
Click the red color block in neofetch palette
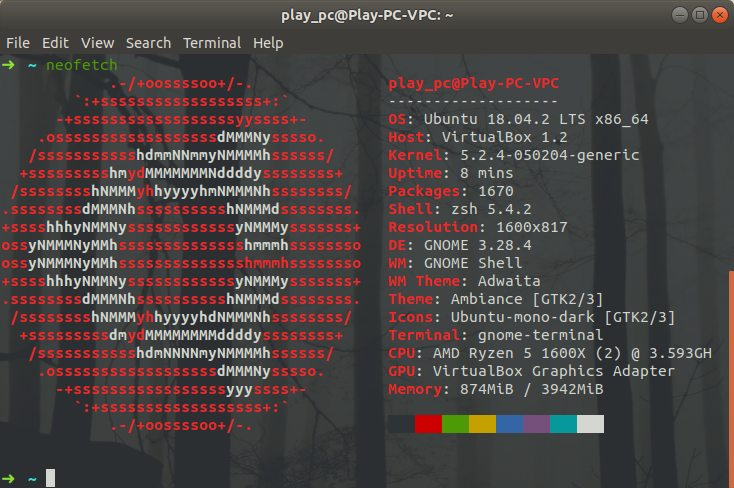pyautogui.click(x=429, y=424)
